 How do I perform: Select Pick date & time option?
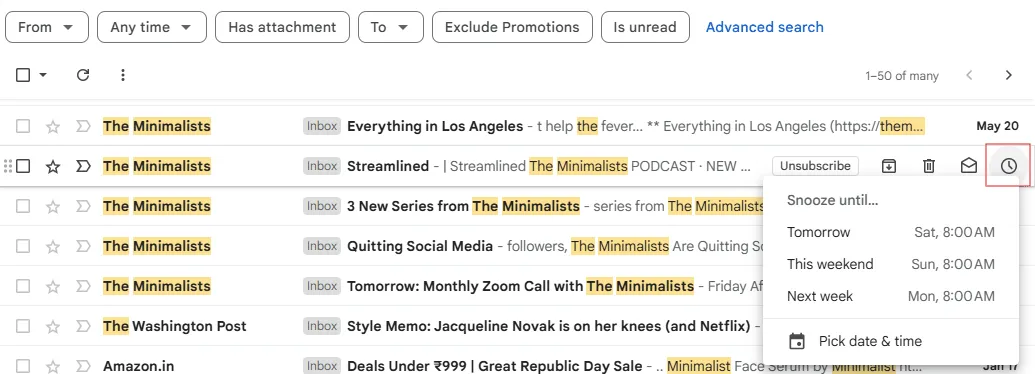click(x=890, y=341)
